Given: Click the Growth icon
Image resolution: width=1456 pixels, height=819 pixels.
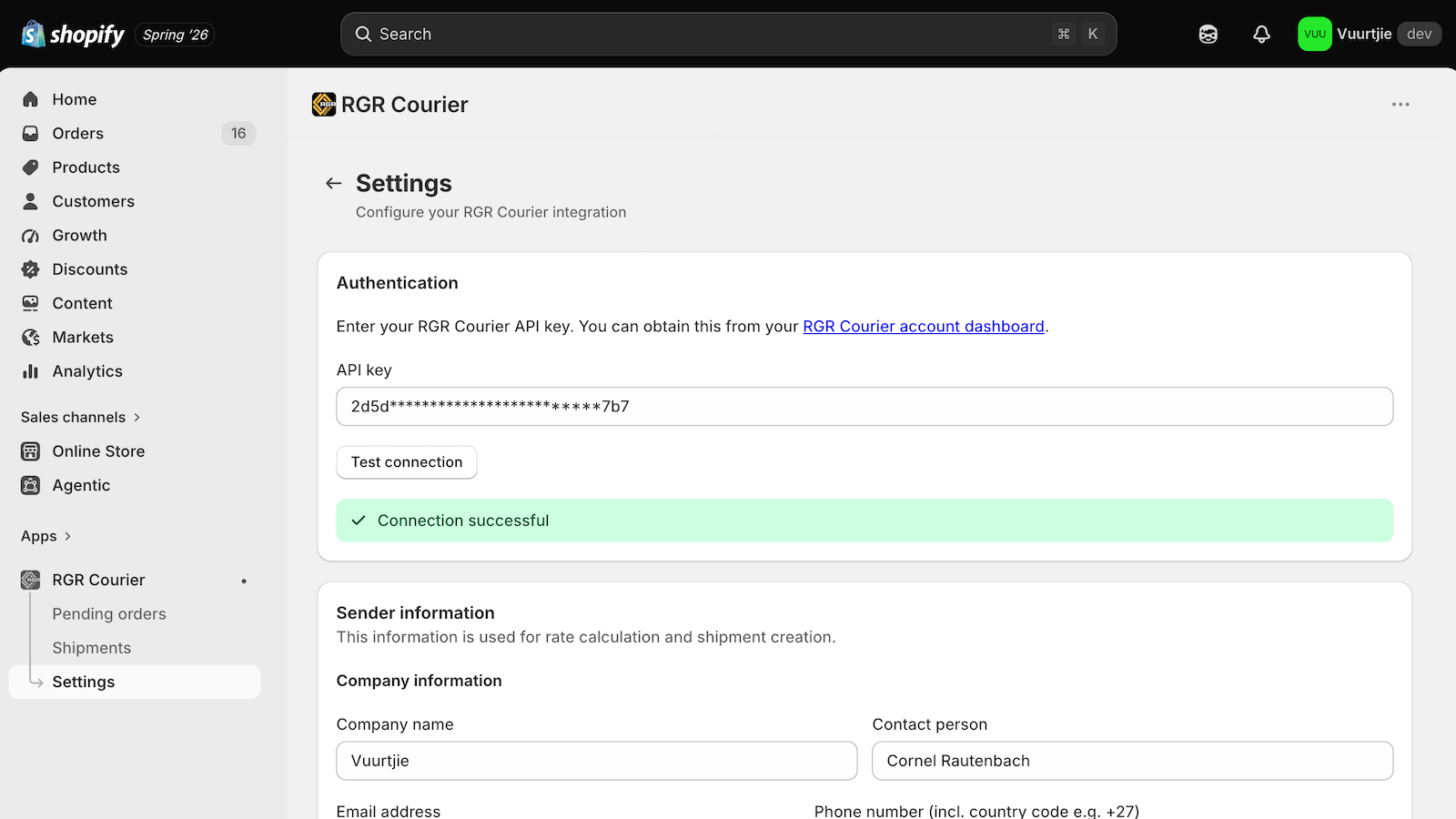Looking at the screenshot, I should pos(31,236).
